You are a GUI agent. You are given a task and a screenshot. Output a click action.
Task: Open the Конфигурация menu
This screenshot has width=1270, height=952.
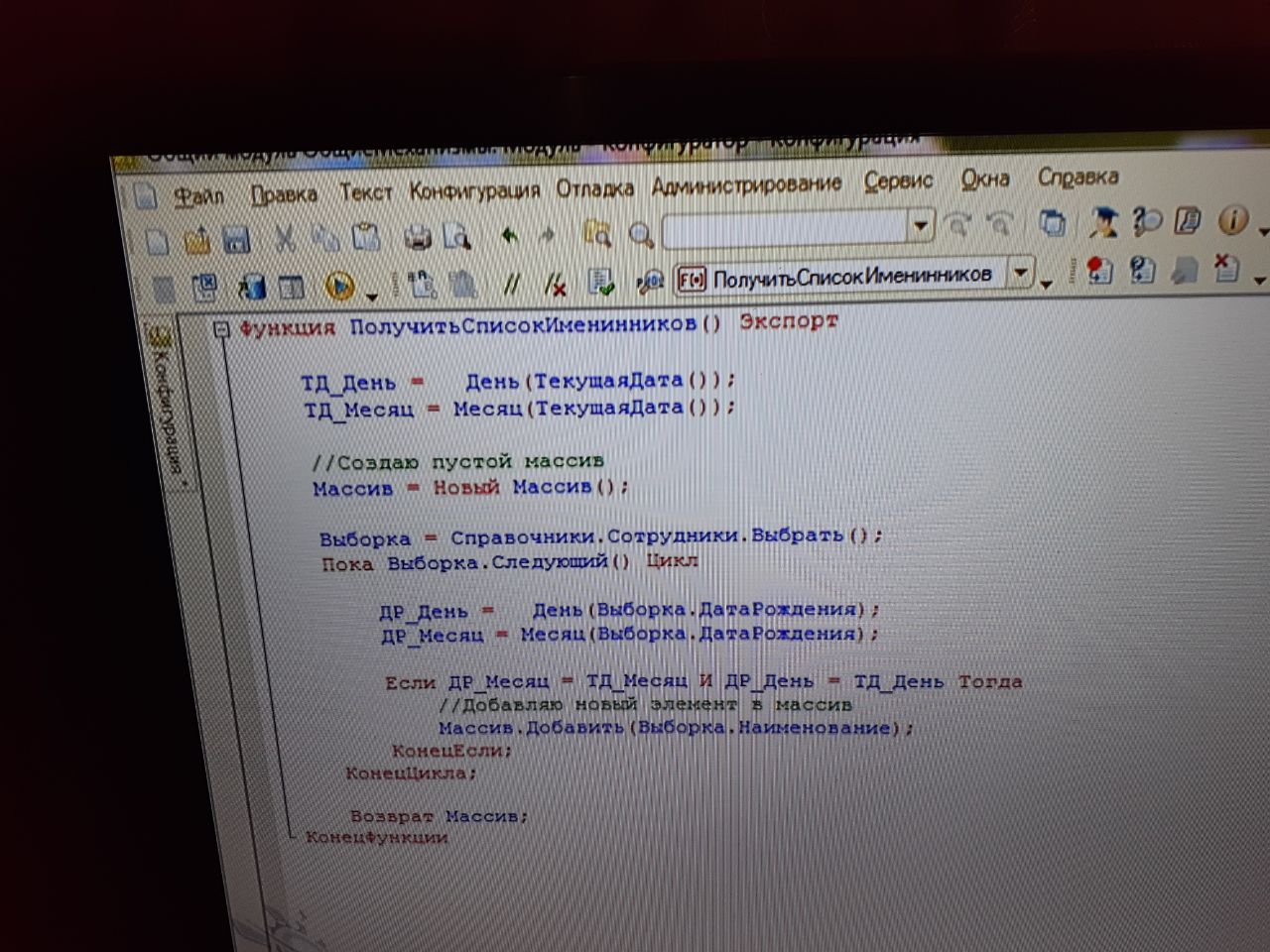tap(474, 190)
